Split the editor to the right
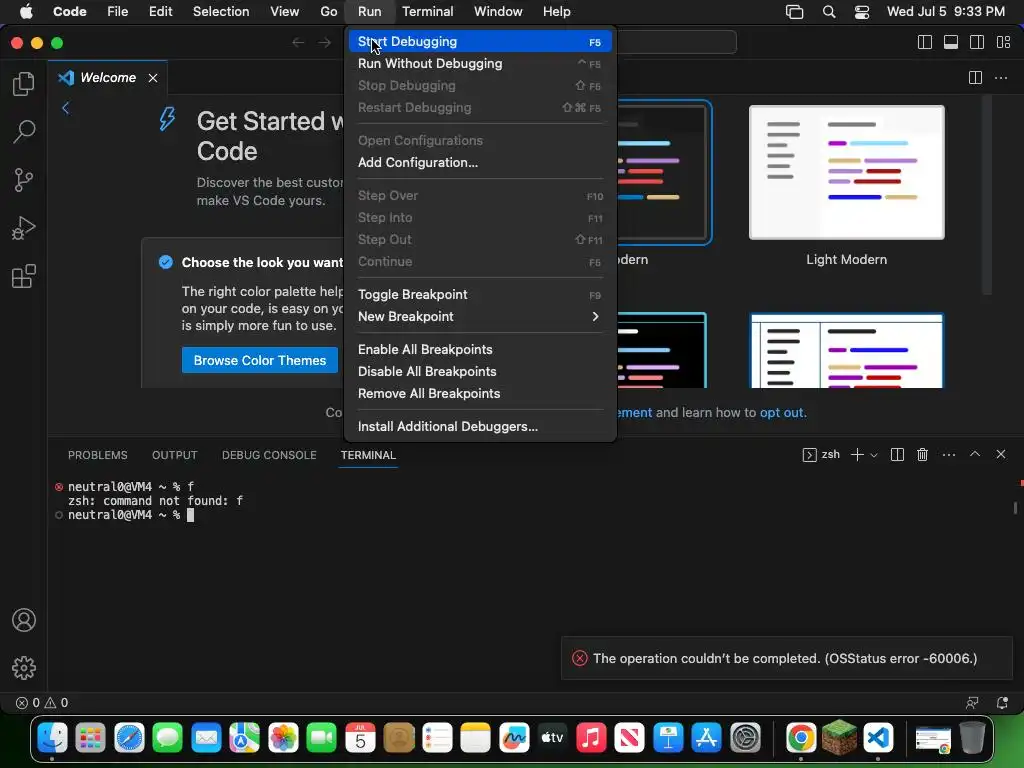This screenshot has height=768, width=1024. pos(975,78)
